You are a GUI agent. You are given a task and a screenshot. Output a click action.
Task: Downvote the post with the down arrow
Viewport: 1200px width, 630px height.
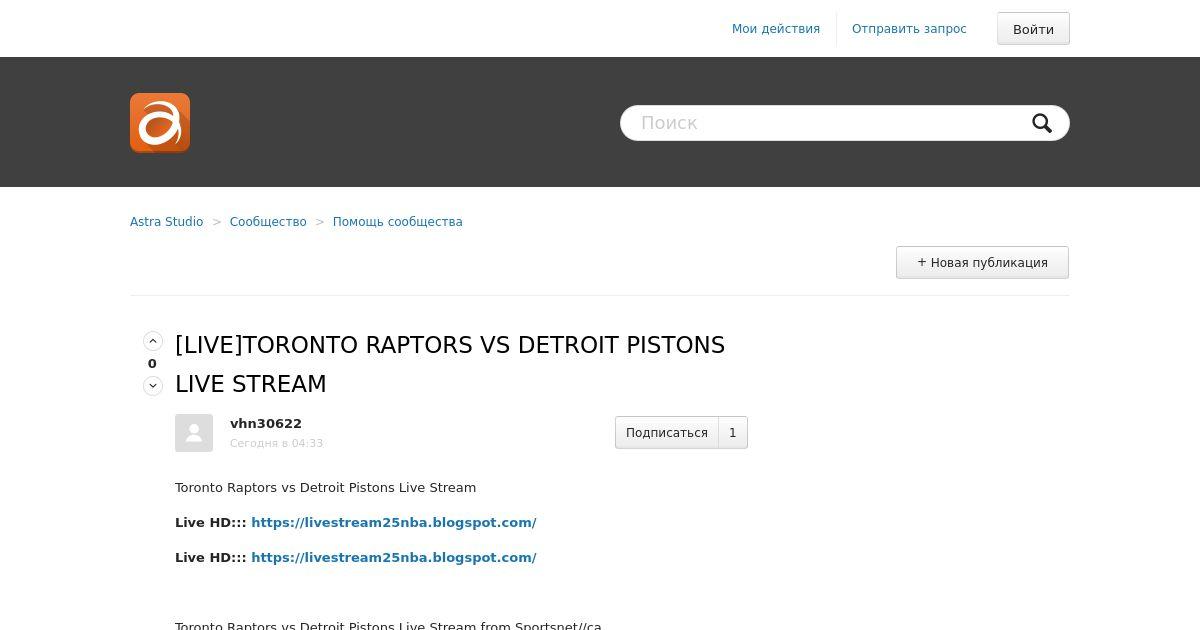pos(153,386)
